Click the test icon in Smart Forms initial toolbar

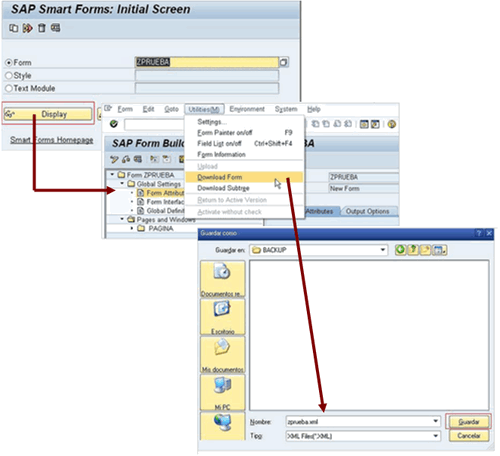point(55,28)
